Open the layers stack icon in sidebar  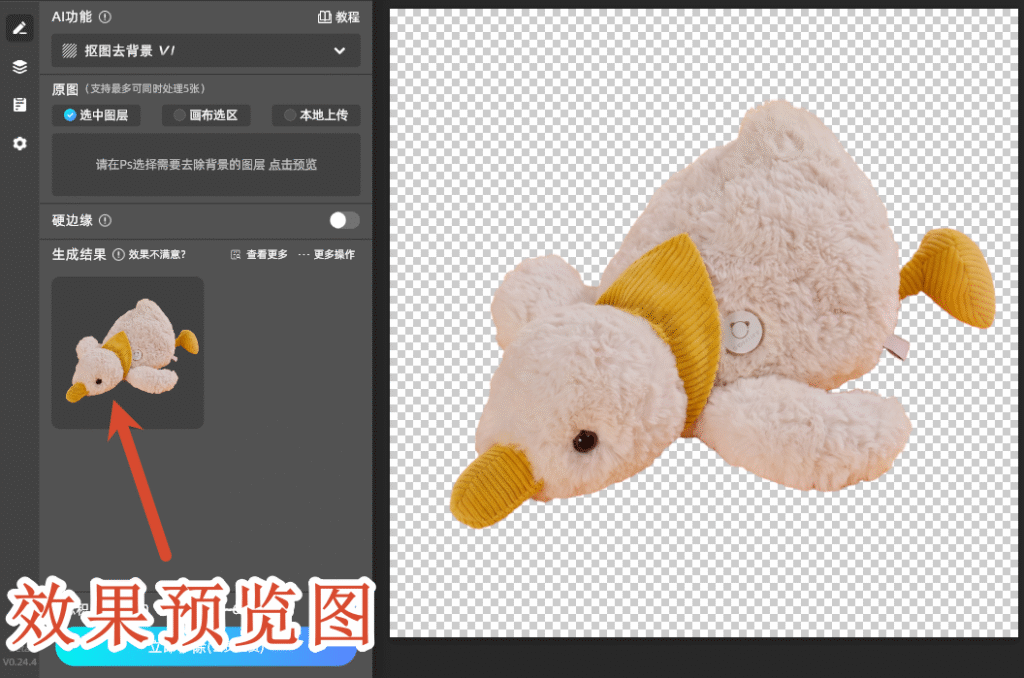point(20,67)
